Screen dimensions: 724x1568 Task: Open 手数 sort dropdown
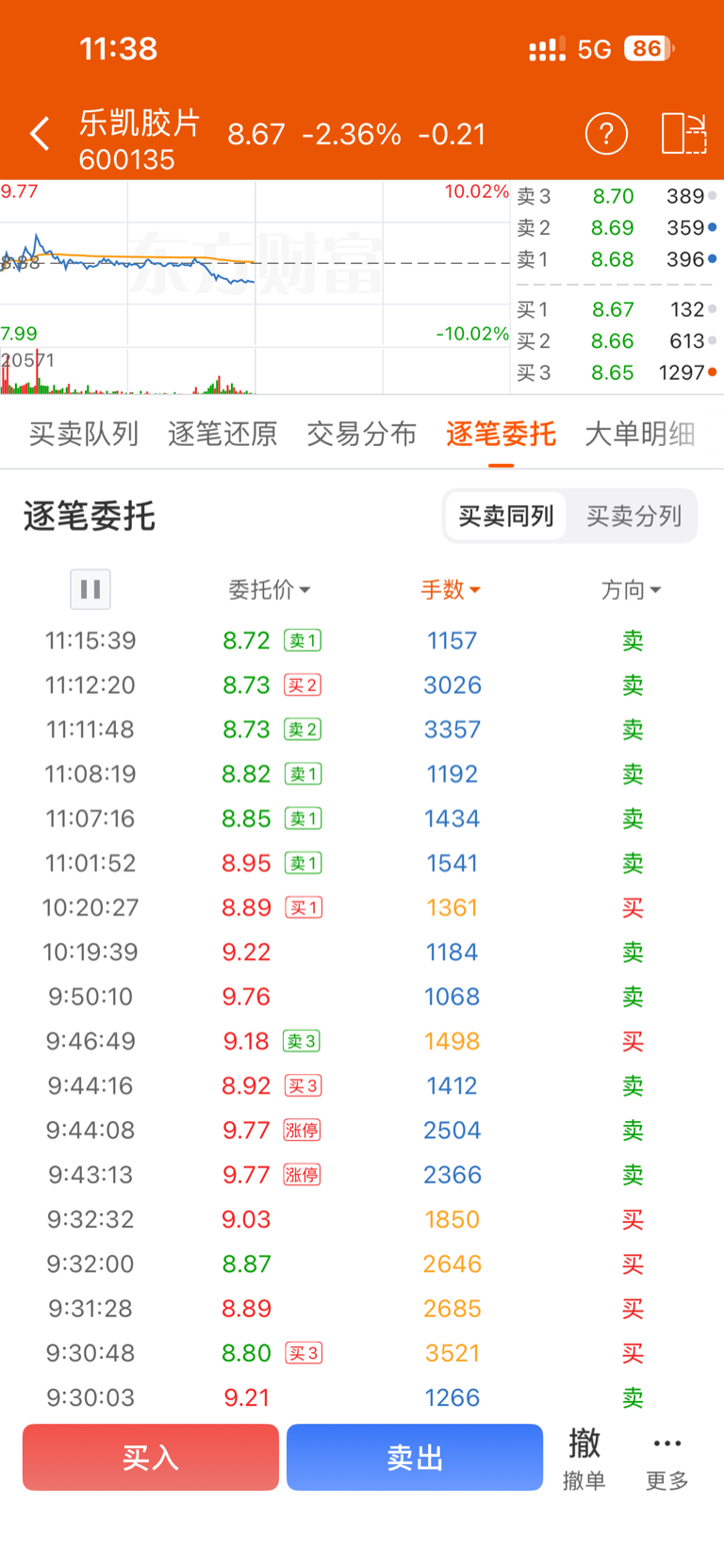[451, 590]
